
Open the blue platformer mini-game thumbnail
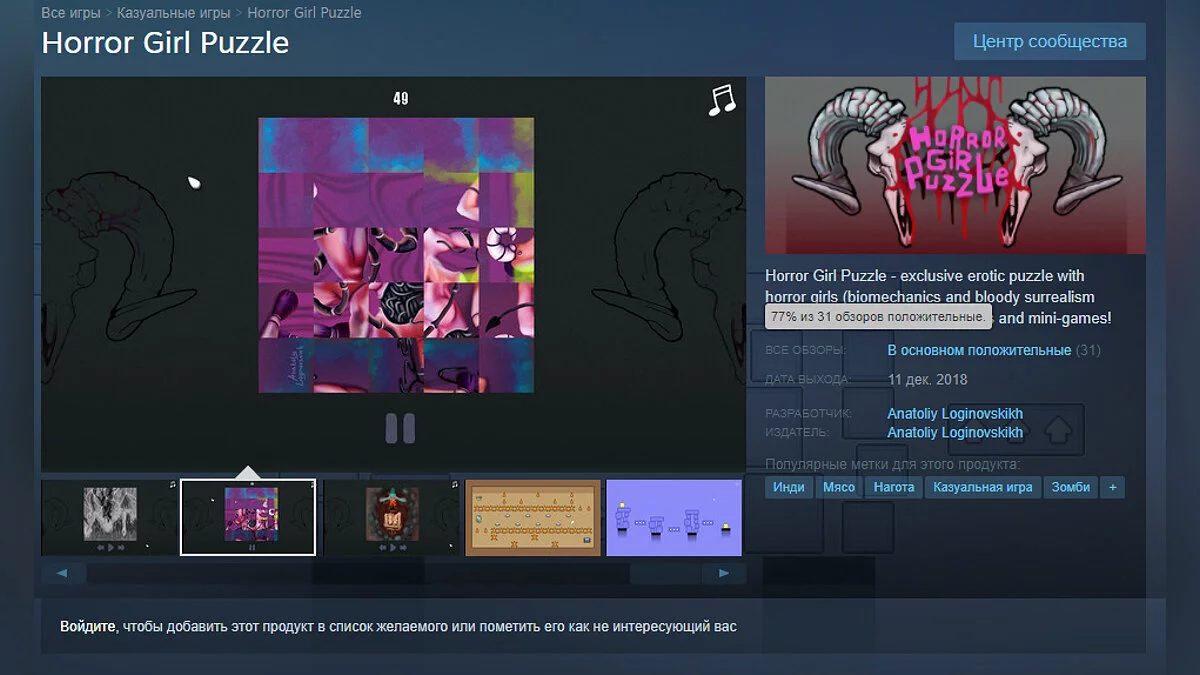(674, 517)
